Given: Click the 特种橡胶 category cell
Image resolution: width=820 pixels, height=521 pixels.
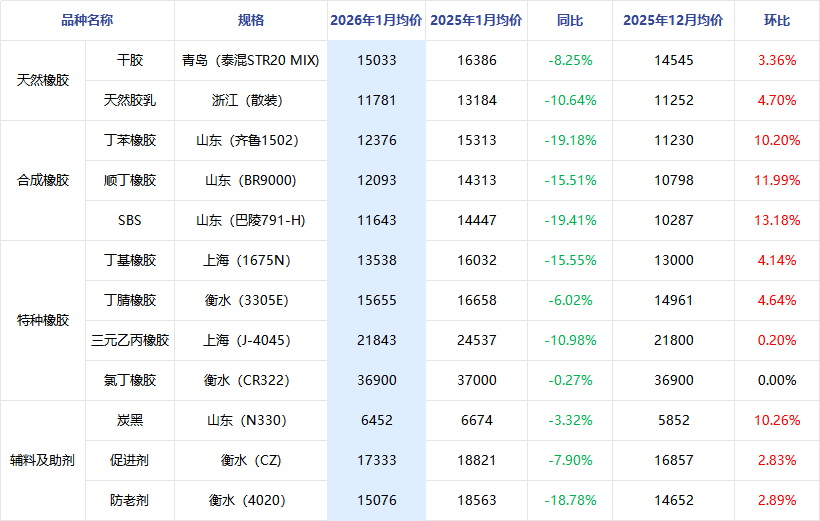Looking at the screenshot, I should click(x=44, y=320).
